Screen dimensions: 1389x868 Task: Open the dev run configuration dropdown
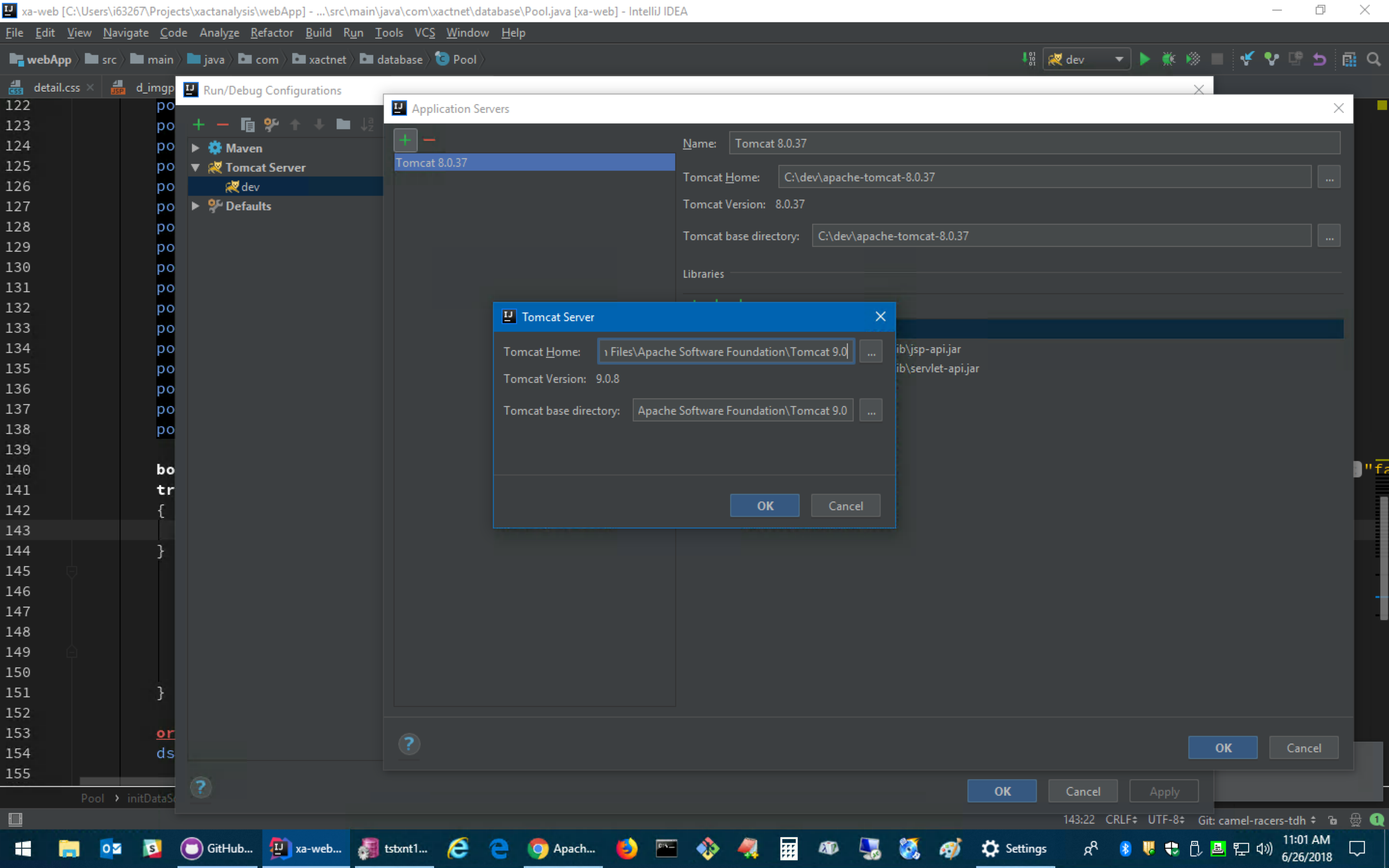[x=1119, y=58]
